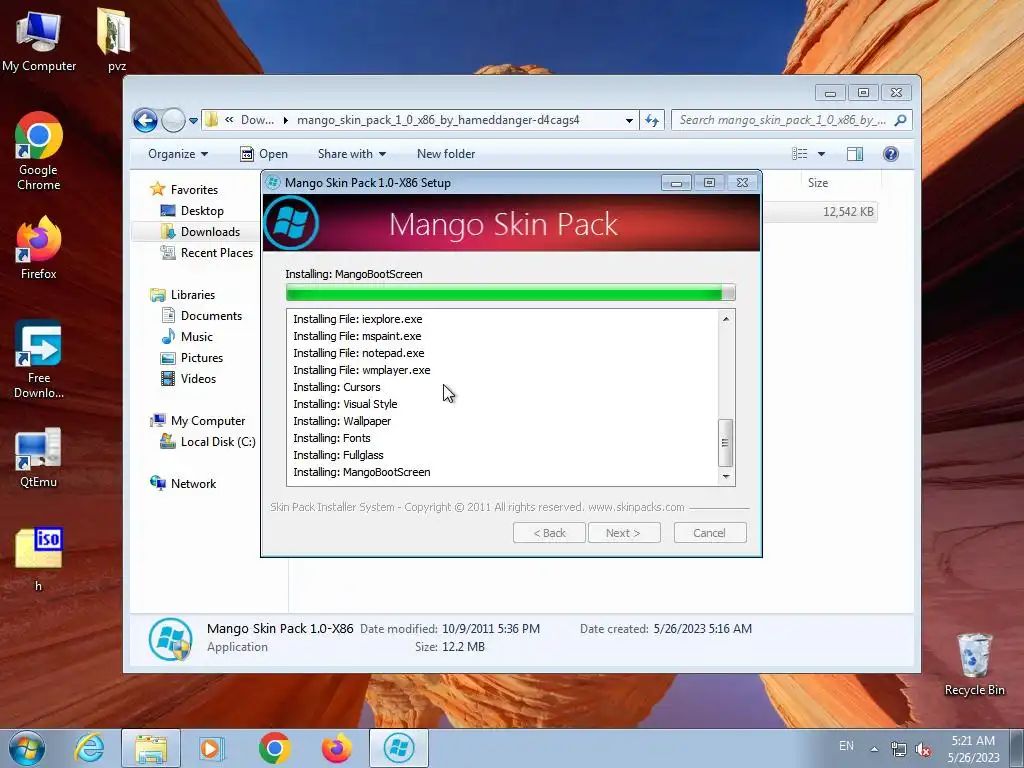
Task: Show hidden tray icons arrow
Action: coord(874,749)
